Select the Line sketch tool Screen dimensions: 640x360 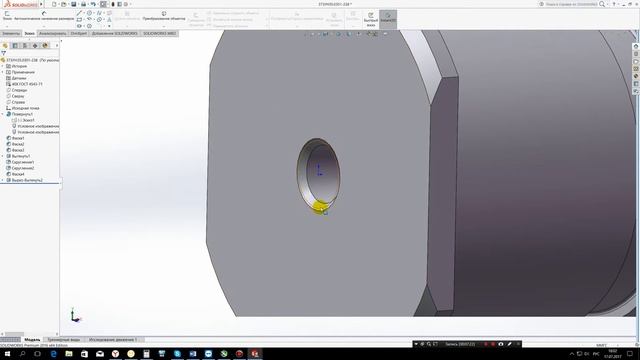pos(79,13)
